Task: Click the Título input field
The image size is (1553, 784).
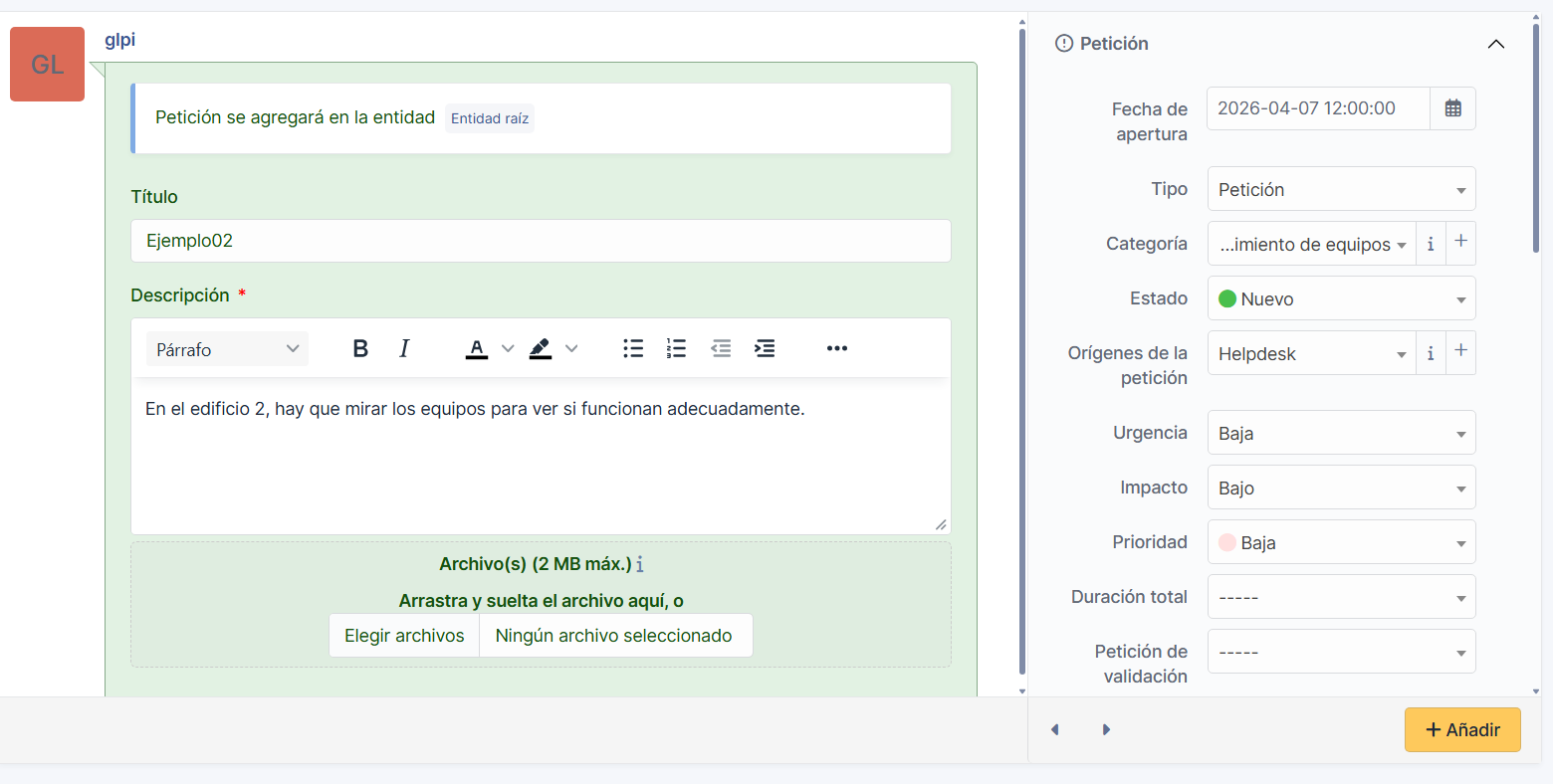Action: [x=541, y=241]
